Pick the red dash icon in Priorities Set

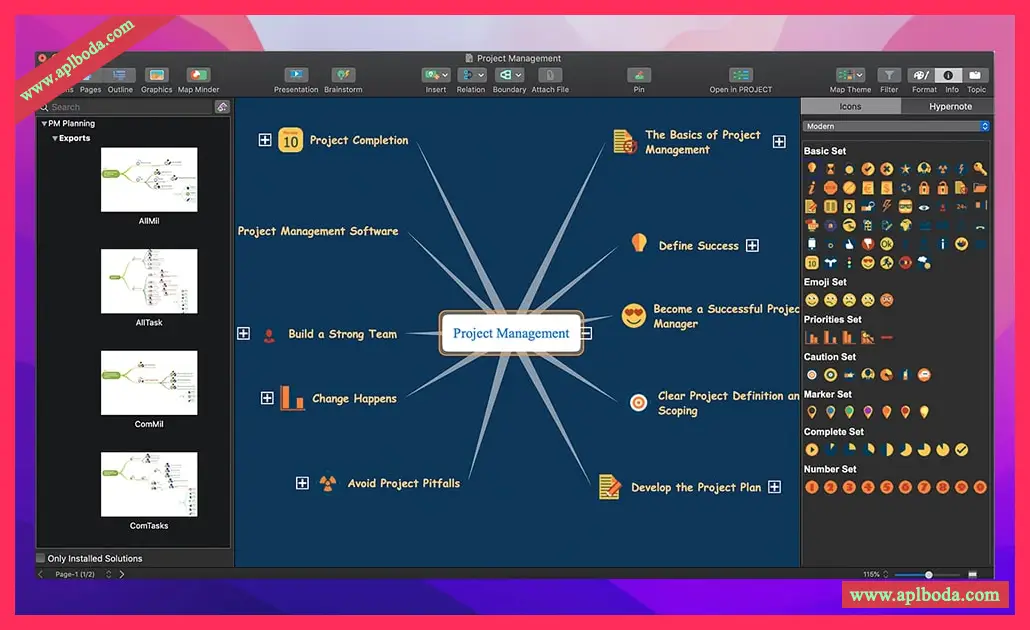pos(887,338)
